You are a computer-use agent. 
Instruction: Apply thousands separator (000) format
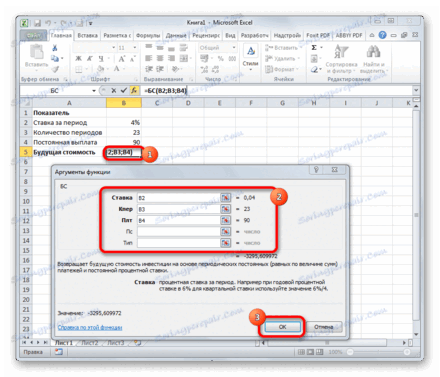tap(232, 59)
